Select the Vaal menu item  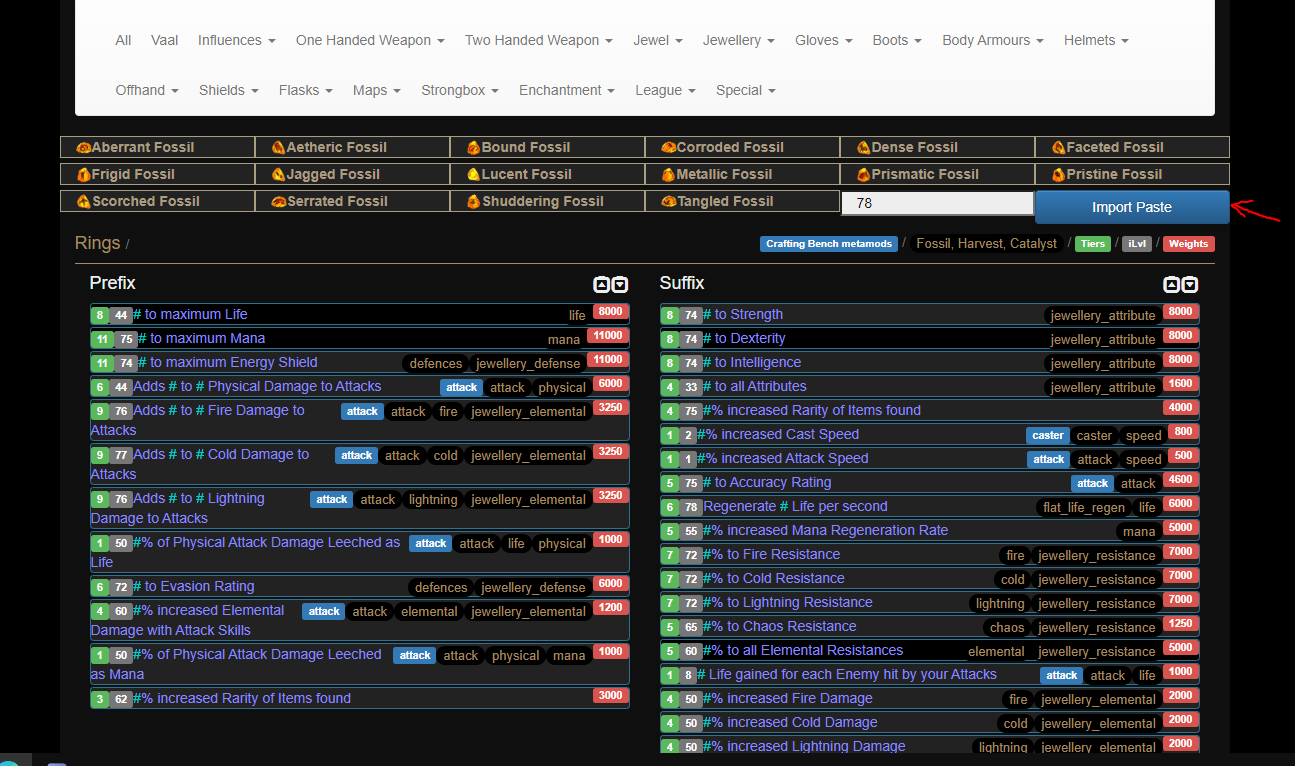point(164,40)
